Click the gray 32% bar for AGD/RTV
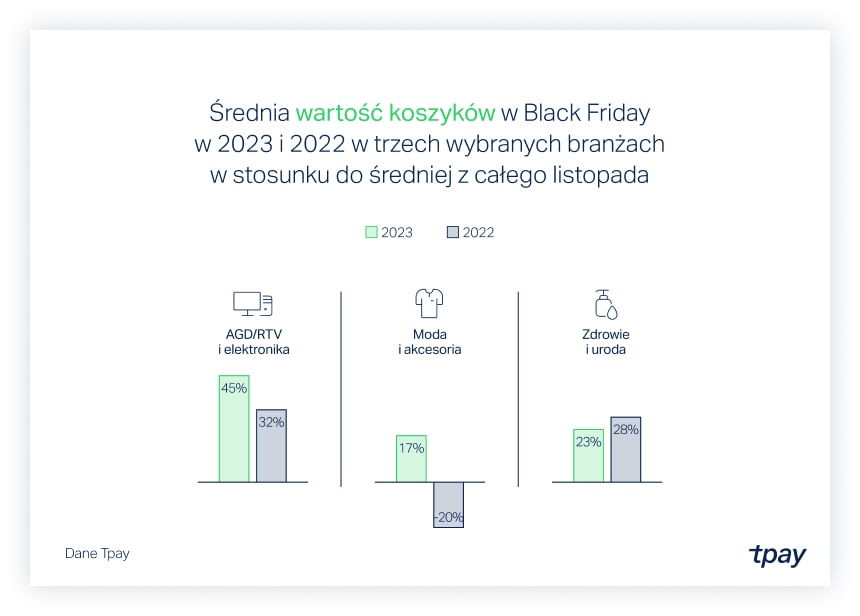 271,447
